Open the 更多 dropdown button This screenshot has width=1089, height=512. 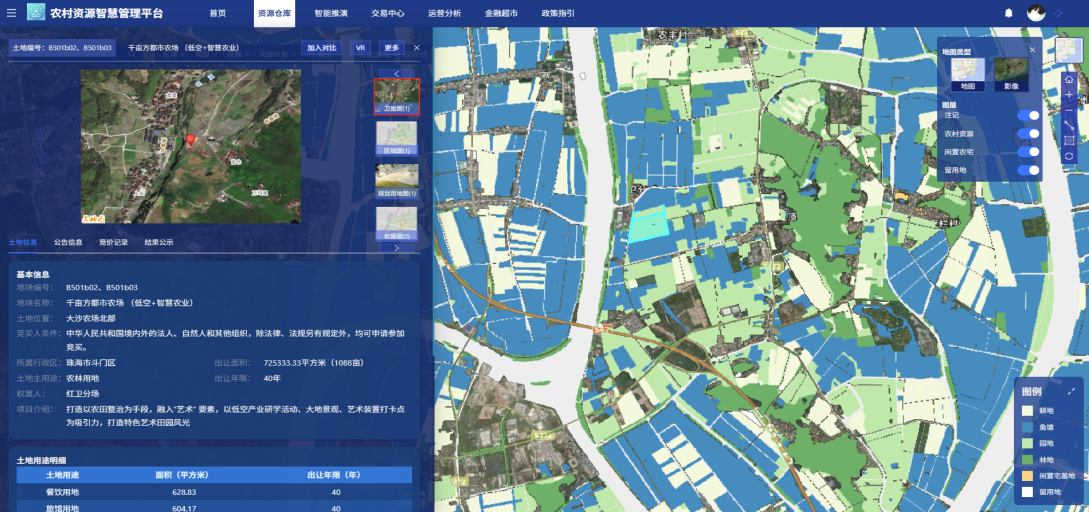click(x=391, y=48)
